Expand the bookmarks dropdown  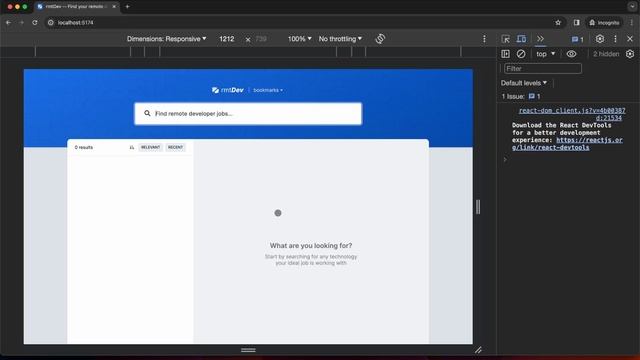pyautogui.click(x=268, y=90)
